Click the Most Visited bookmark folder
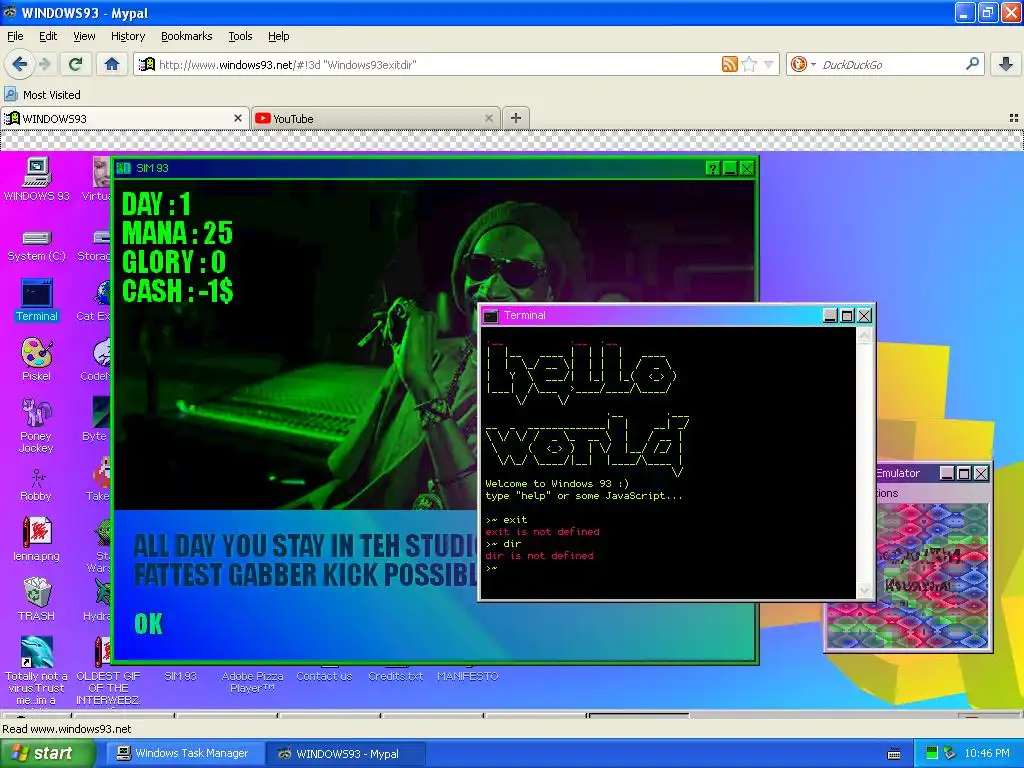This screenshot has height=768, width=1024. pyautogui.click(x=42, y=95)
